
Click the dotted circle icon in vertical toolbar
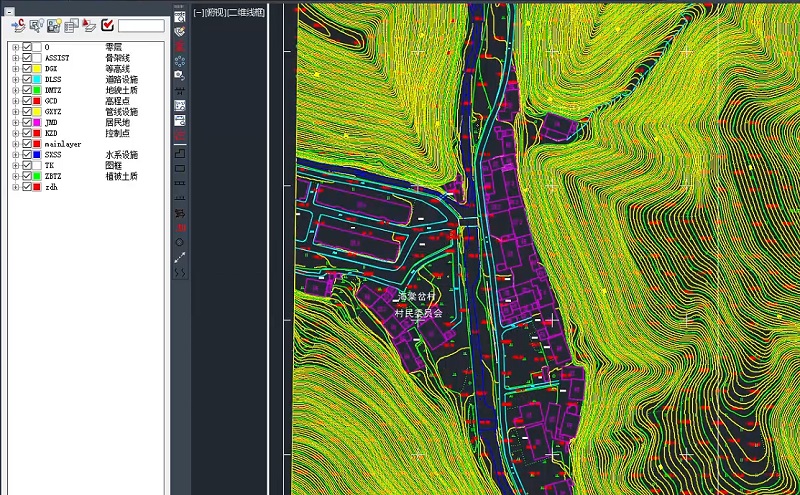point(180,61)
